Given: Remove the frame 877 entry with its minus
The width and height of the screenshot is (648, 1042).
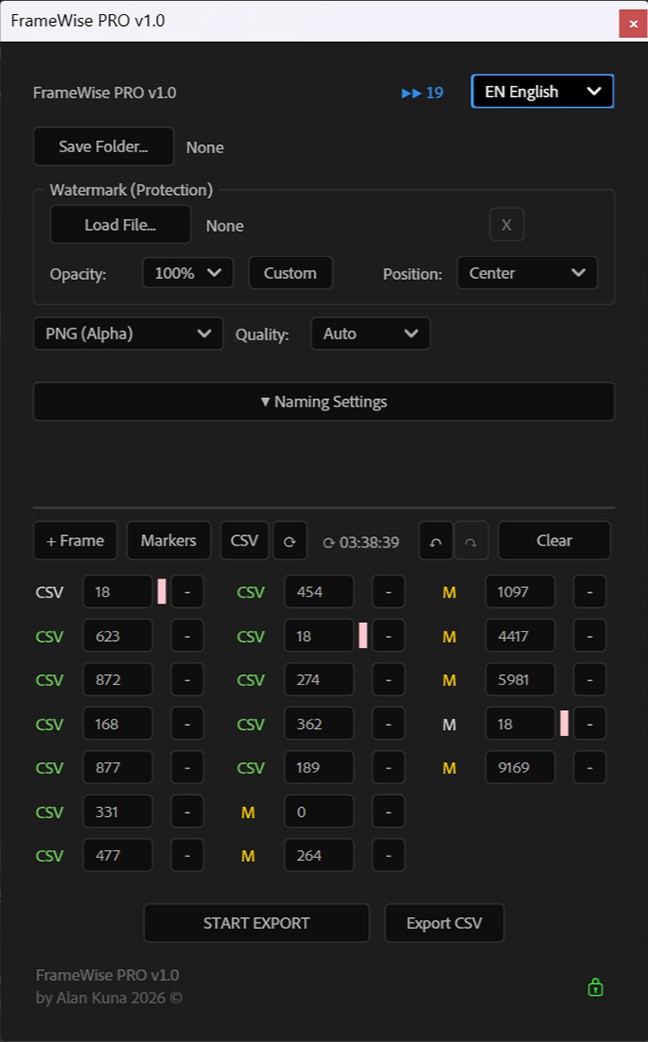Looking at the screenshot, I should 187,768.
